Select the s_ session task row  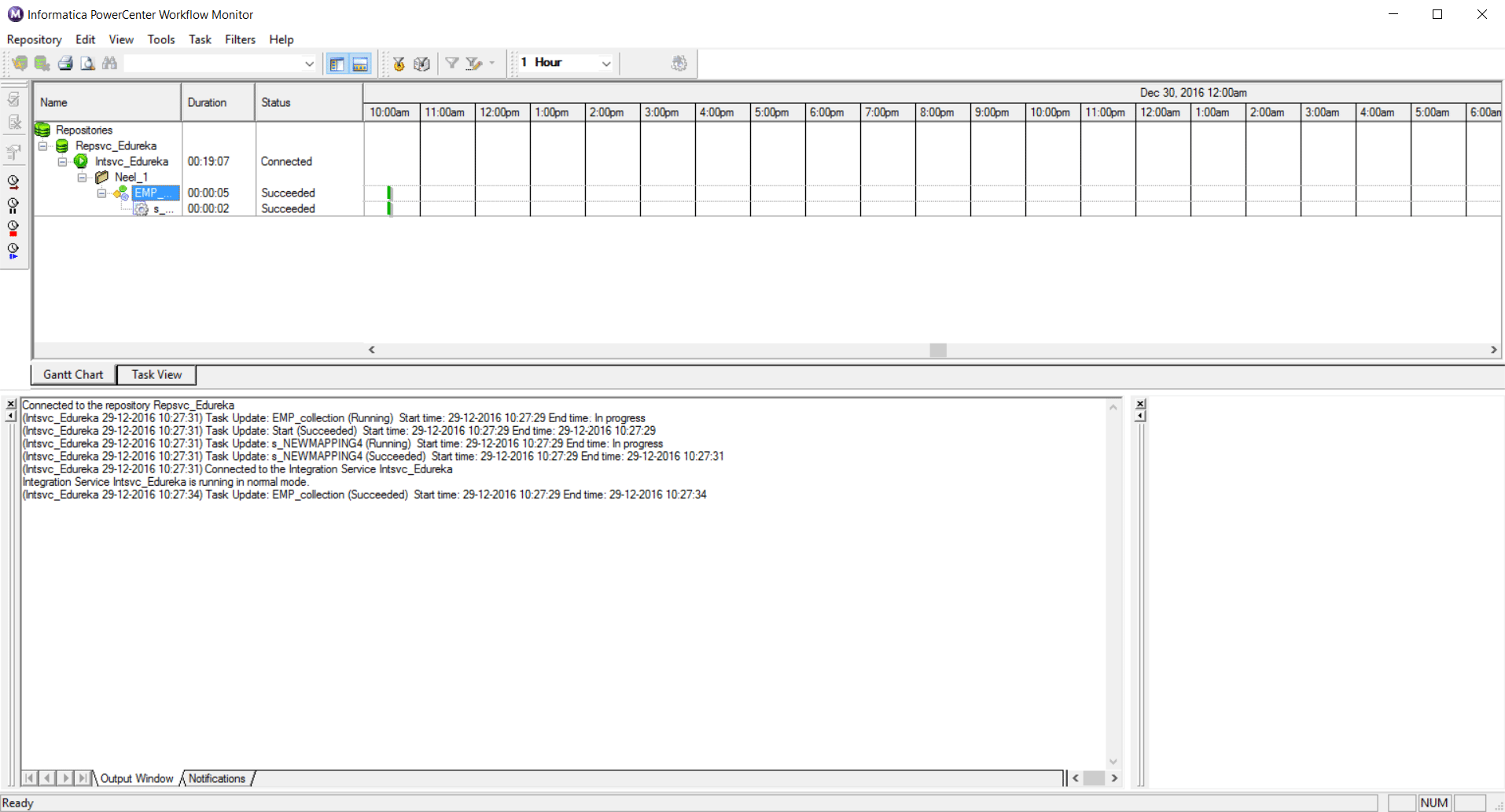pos(163,208)
